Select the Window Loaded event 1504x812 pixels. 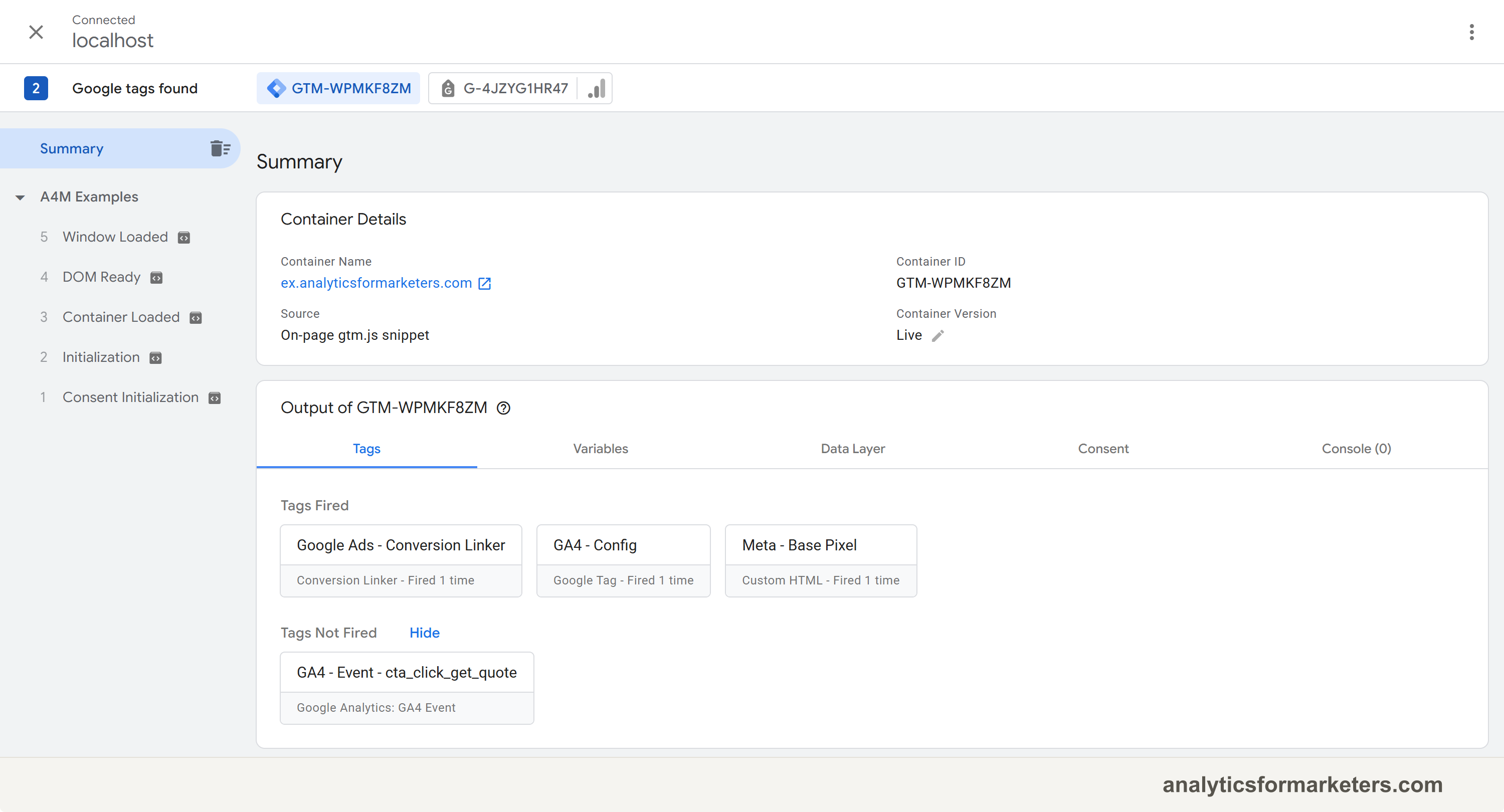point(115,237)
